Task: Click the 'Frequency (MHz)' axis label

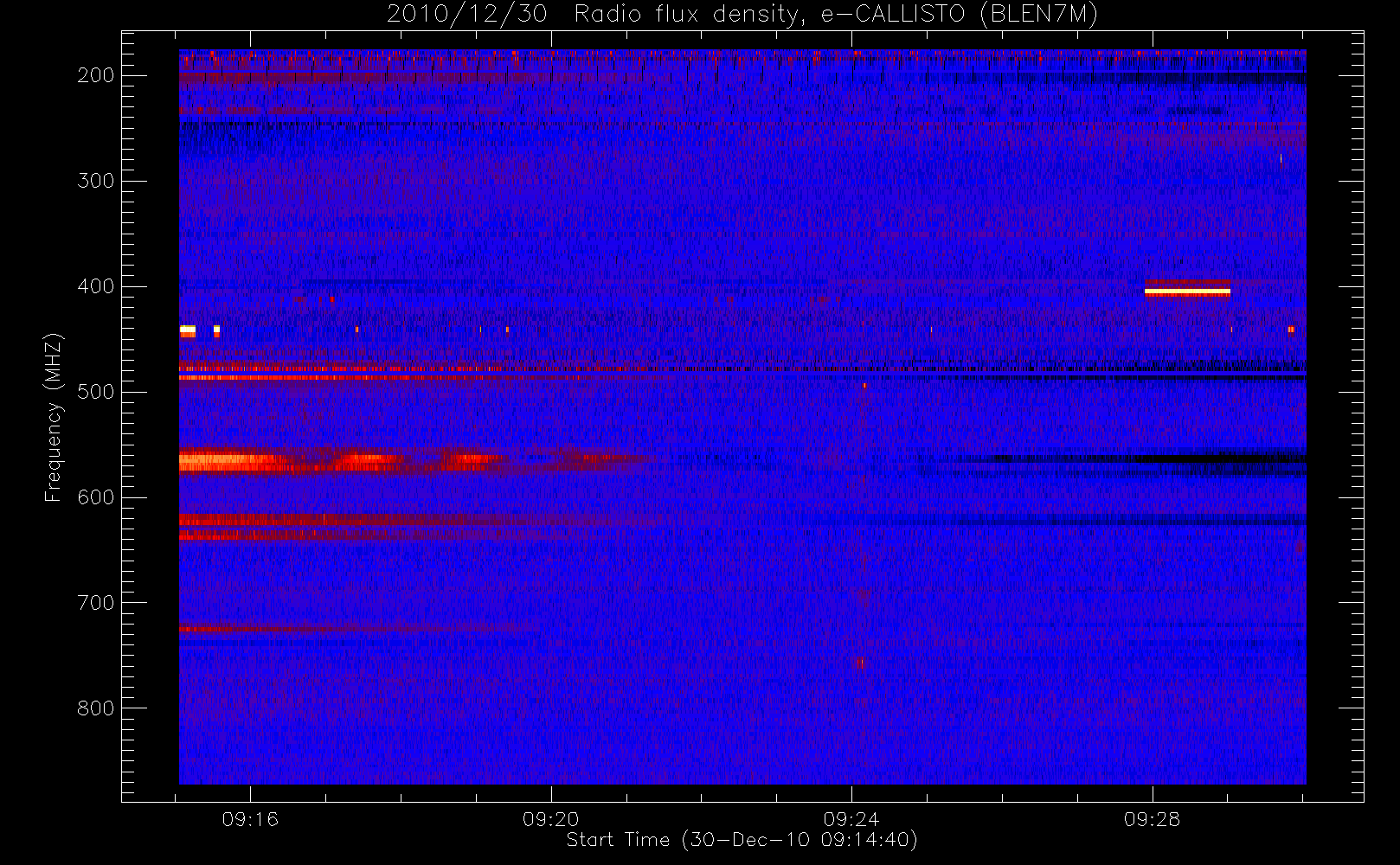Action: pos(54,417)
